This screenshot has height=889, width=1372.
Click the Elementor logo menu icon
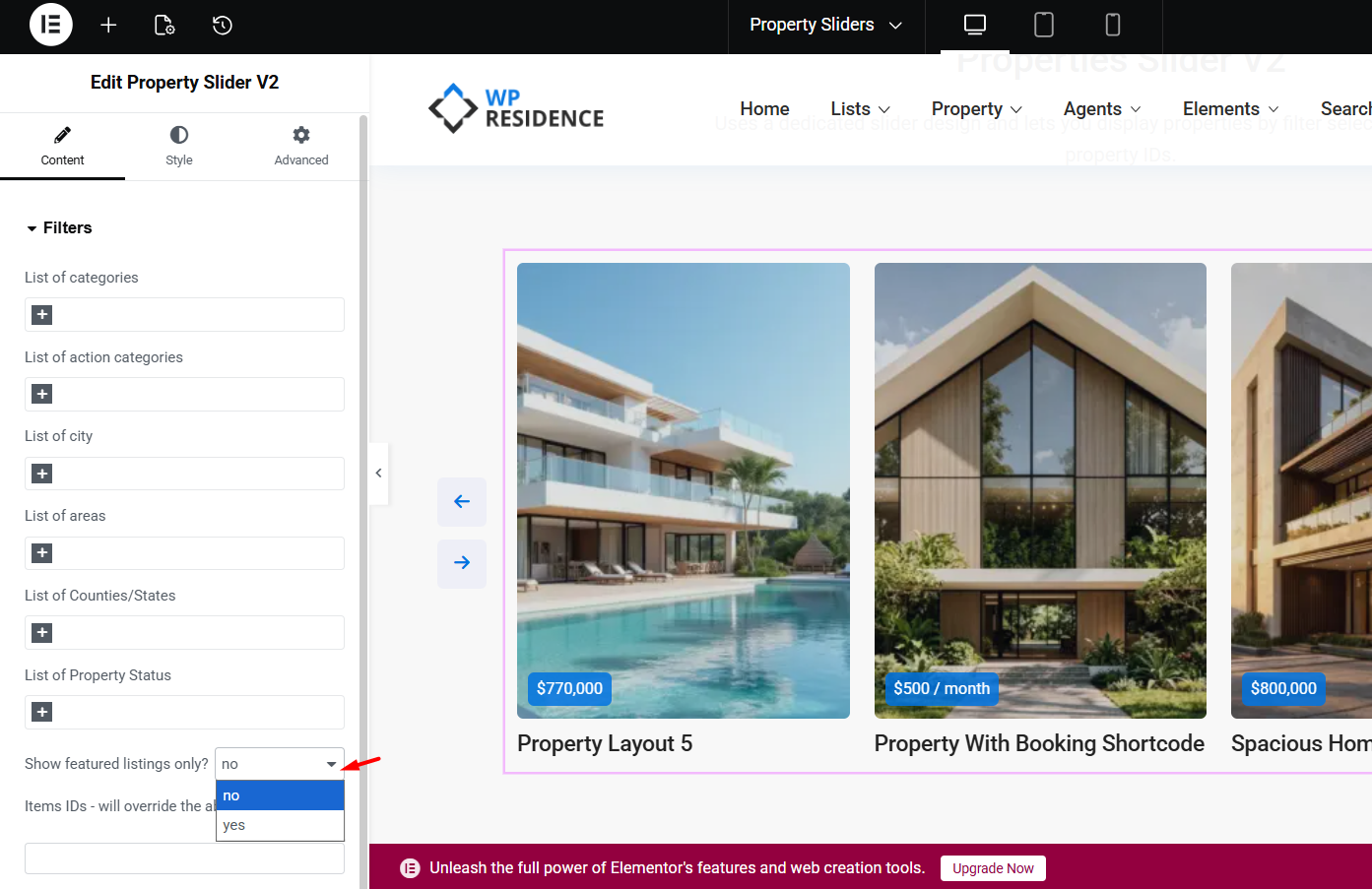pos(51,25)
